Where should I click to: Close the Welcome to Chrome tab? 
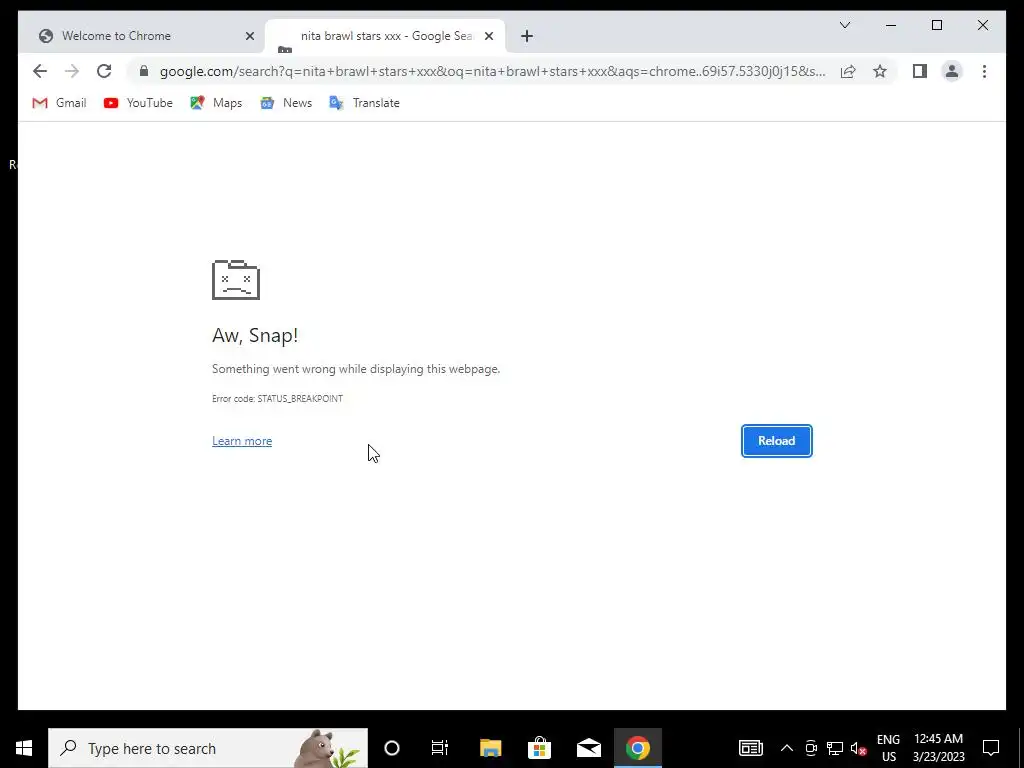pyautogui.click(x=249, y=36)
